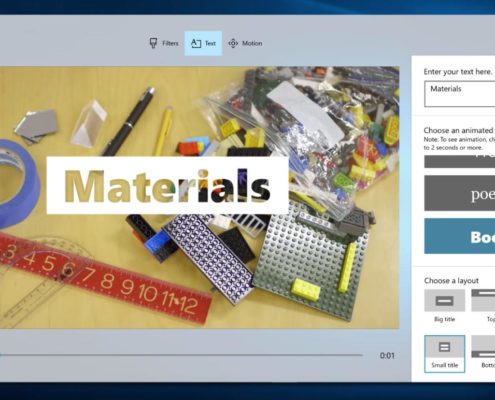Open the Filters tab
Viewport: 495px width, 400px height.
coord(164,43)
